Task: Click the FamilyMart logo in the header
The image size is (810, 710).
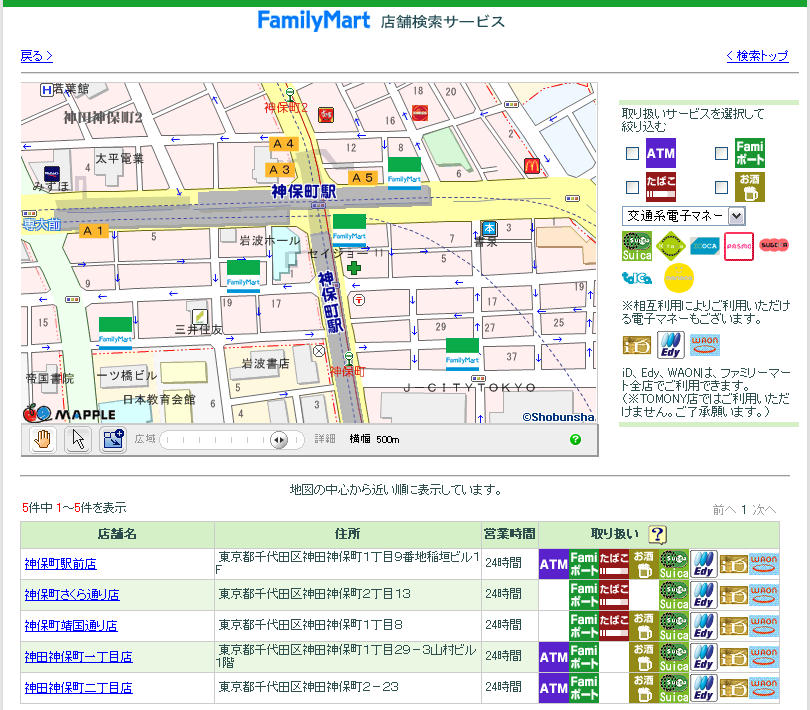Action: (314, 21)
